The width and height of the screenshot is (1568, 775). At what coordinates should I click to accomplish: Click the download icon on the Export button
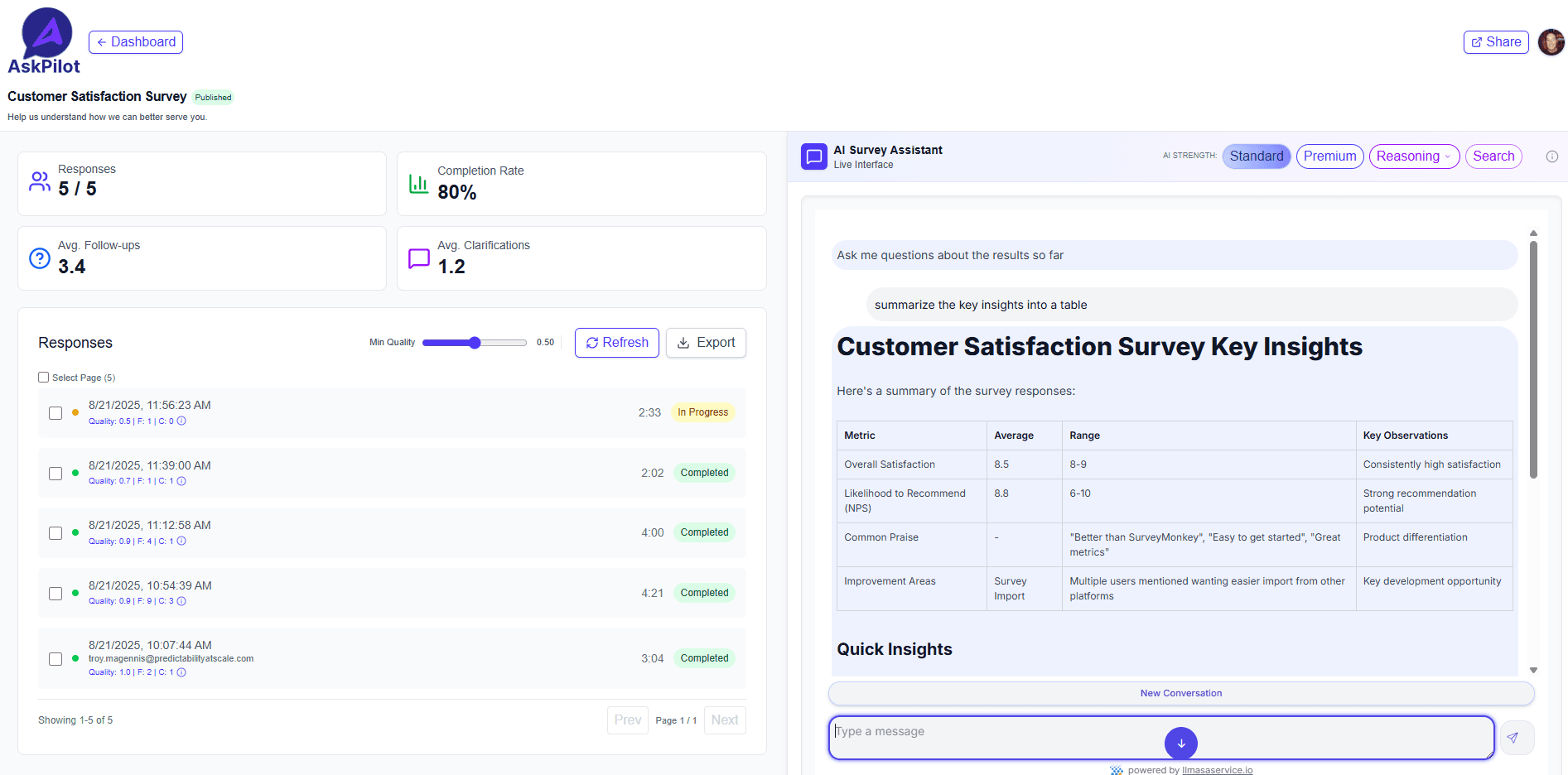[683, 342]
